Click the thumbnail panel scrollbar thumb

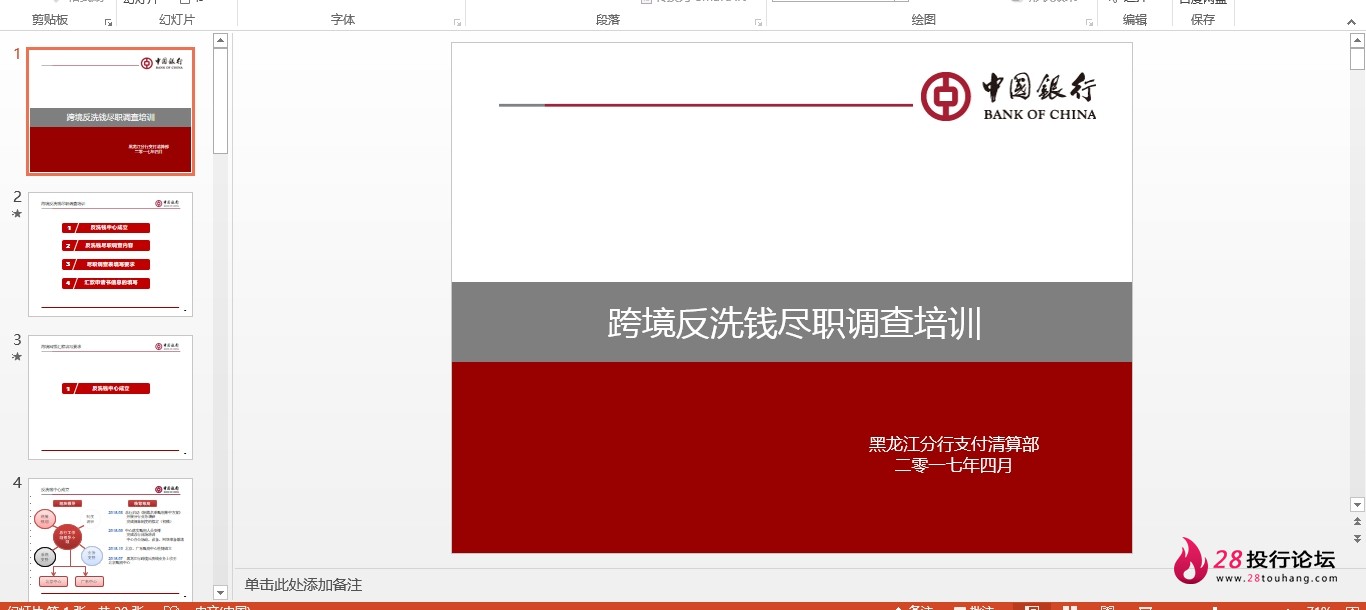221,100
